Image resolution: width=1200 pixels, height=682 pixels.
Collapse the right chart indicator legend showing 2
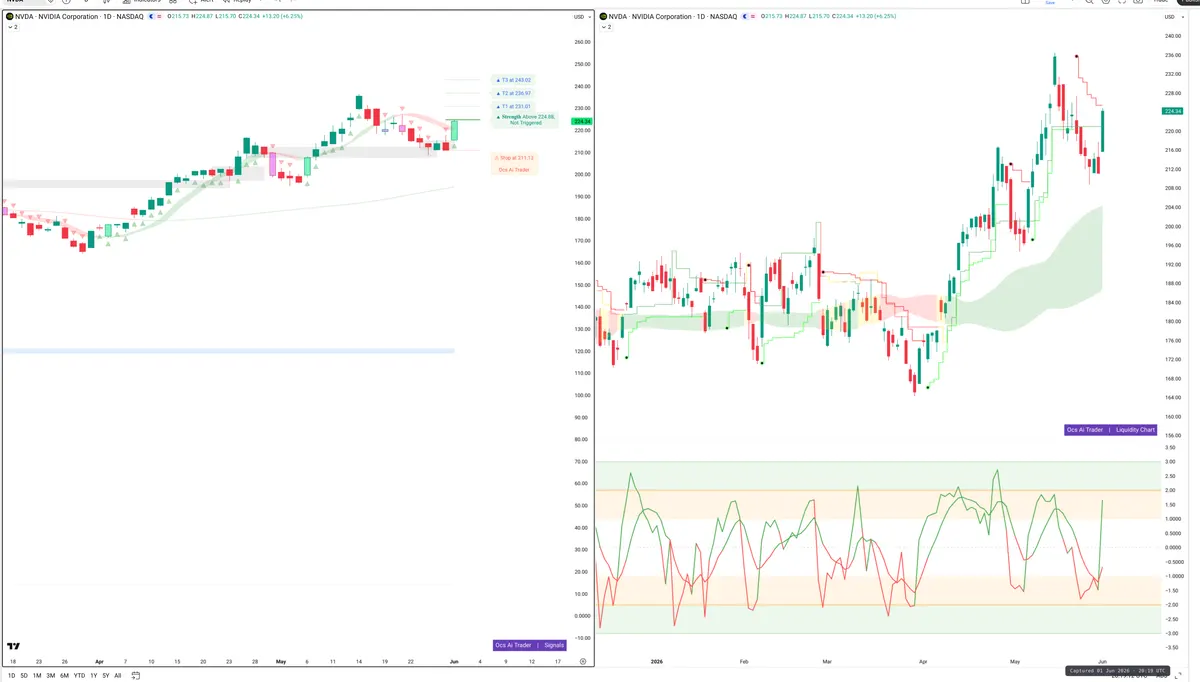point(606,27)
